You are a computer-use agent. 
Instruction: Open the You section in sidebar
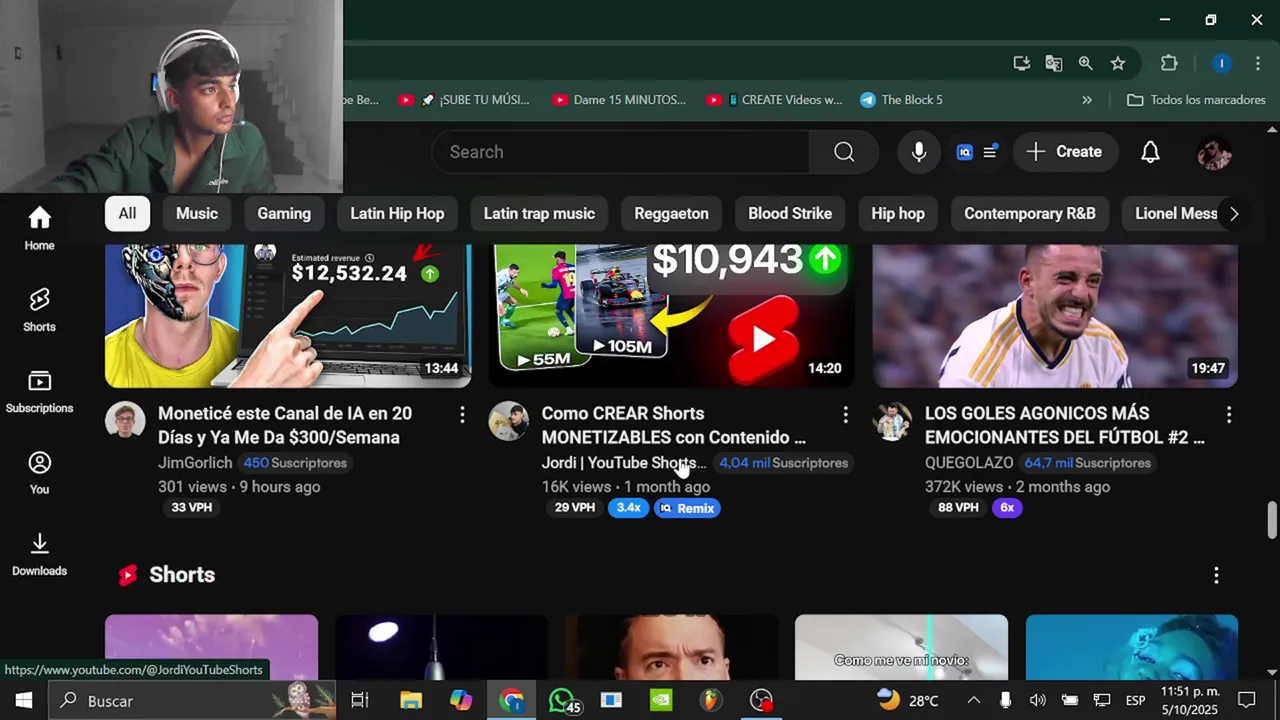tap(39, 473)
